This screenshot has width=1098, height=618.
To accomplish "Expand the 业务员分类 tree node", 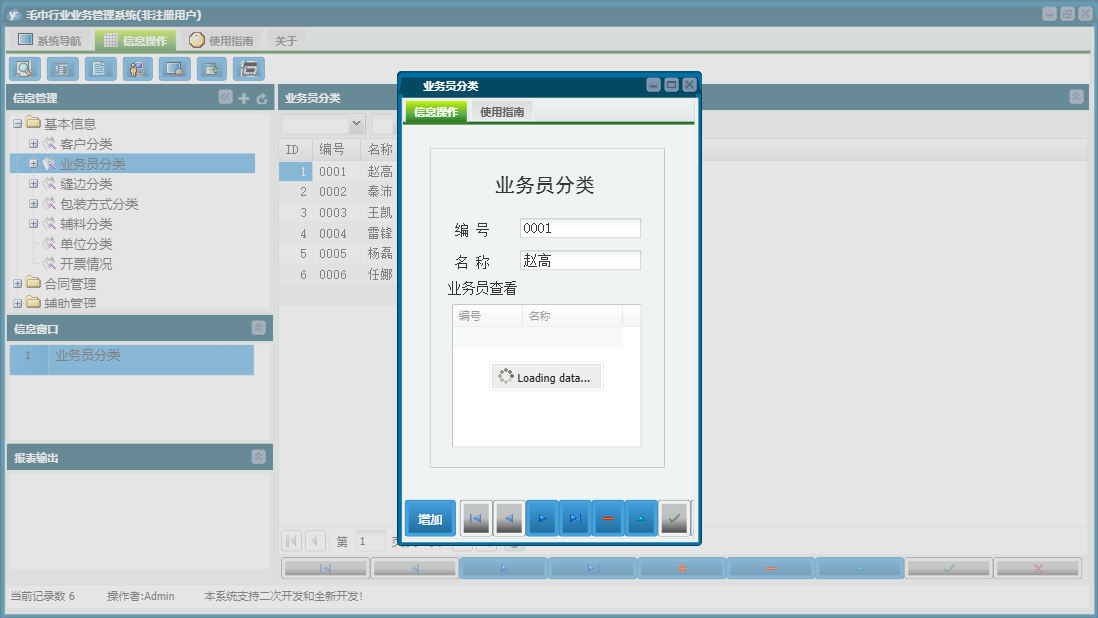I will (x=33, y=164).
